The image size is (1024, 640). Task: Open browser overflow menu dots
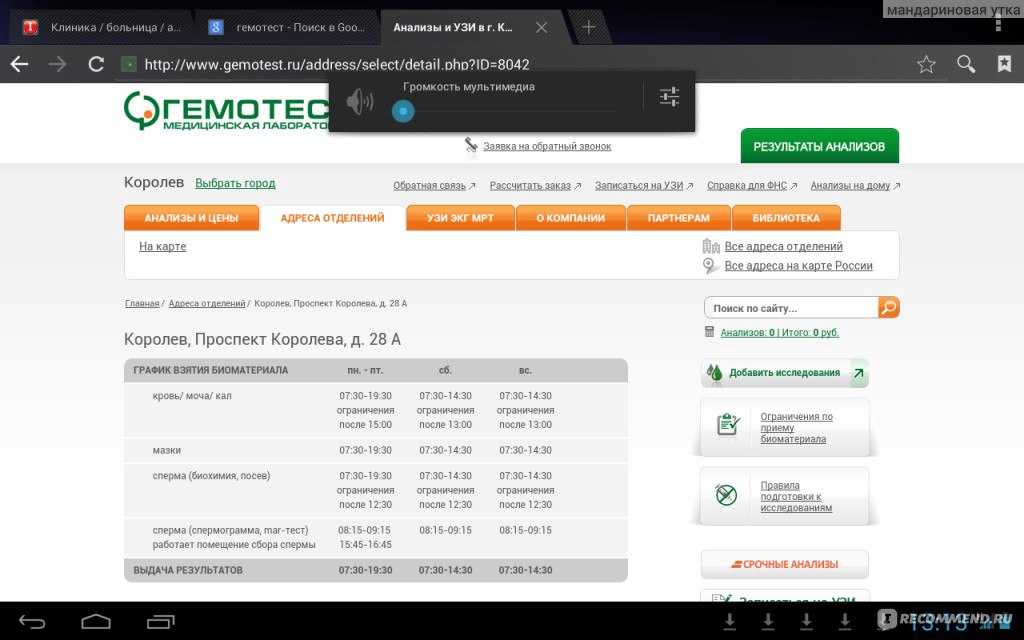998,25
